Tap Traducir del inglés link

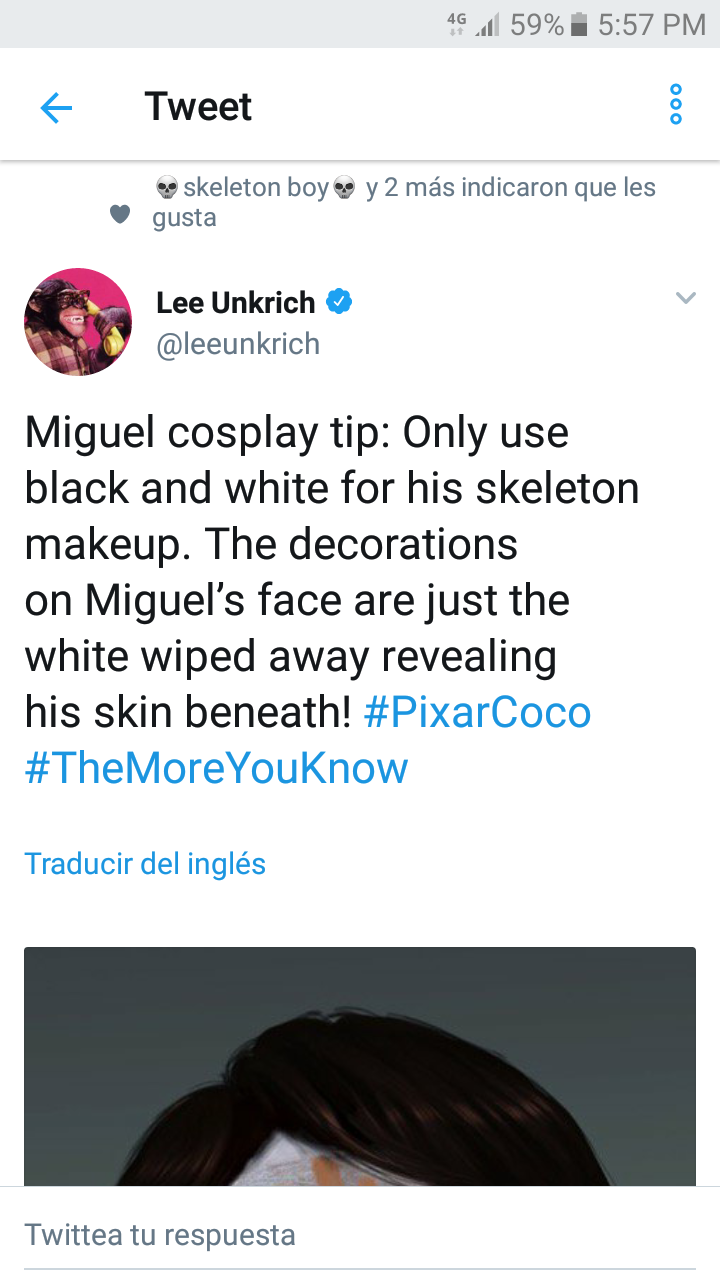click(145, 864)
